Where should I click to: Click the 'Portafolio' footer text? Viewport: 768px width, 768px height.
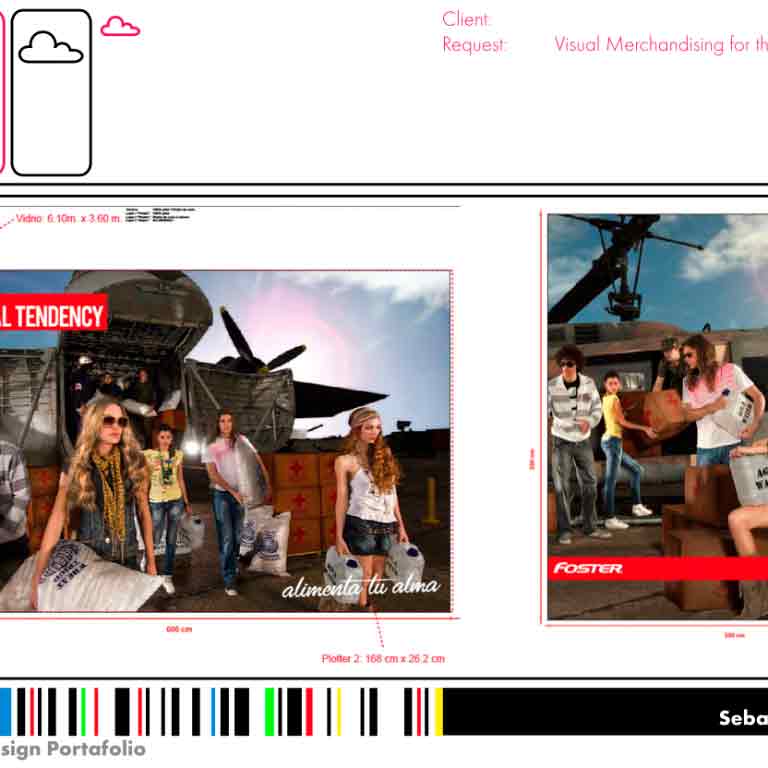[x=98, y=749]
